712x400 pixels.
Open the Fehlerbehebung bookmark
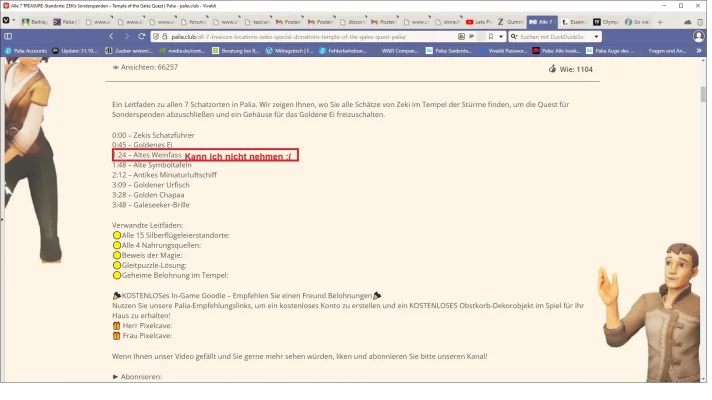pyautogui.click(x=343, y=51)
